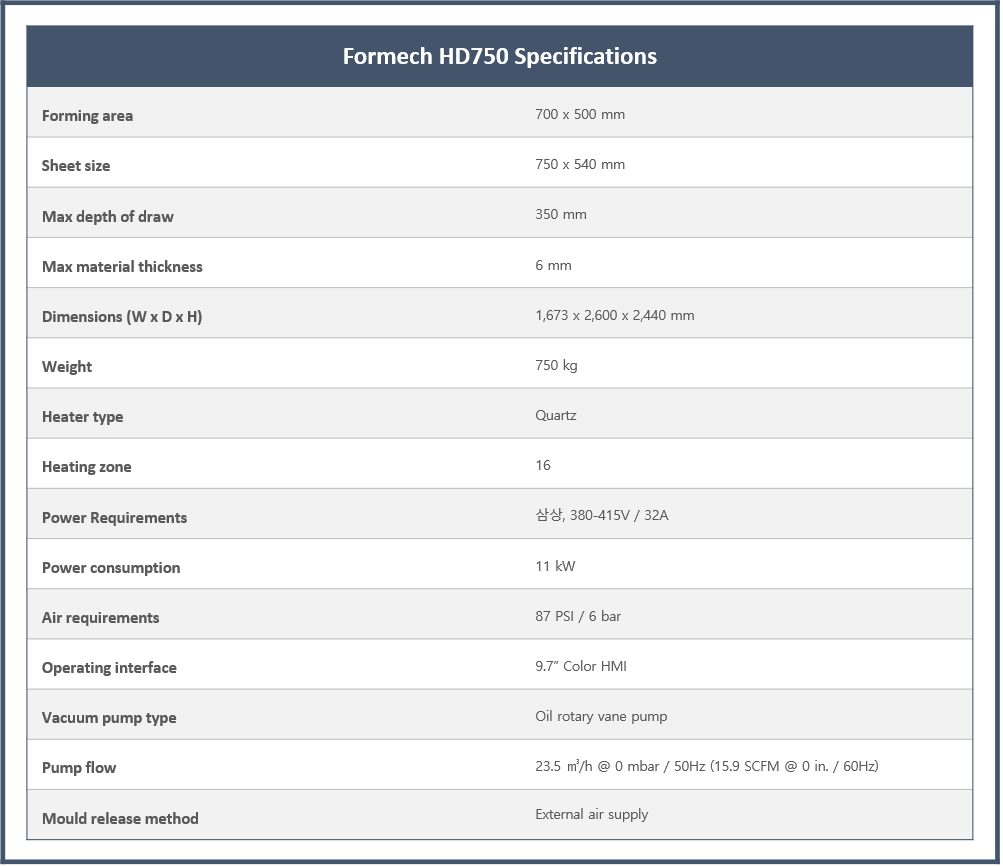Click the value '1,673 x 2,600 x 2,440 mm'
The width and height of the screenshot is (1003, 867).
click(615, 315)
